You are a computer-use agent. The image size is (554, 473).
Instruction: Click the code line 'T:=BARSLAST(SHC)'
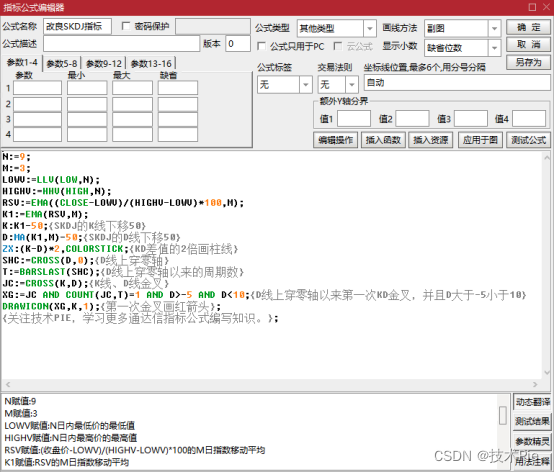click(123, 272)
